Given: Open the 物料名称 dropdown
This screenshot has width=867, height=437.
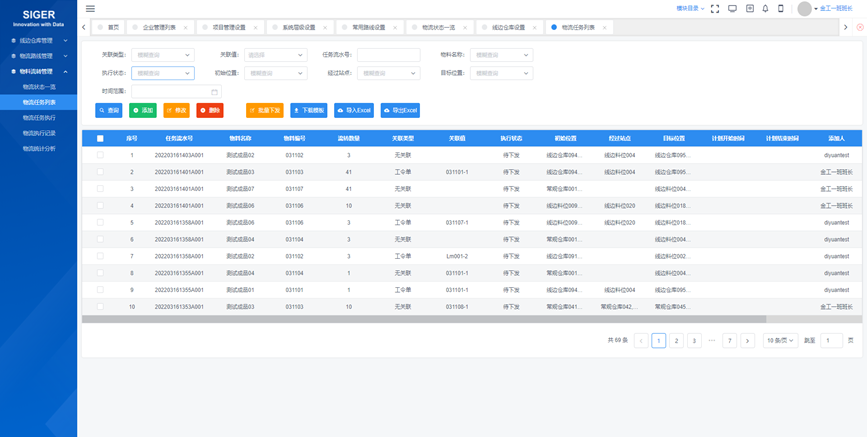Looking at the screenshot, I should [x=502, y=55].
